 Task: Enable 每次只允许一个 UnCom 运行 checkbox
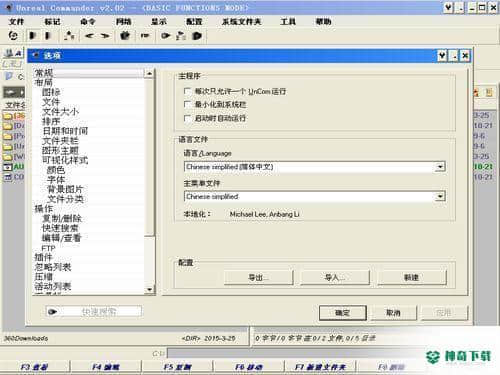[x=187, y=91]
